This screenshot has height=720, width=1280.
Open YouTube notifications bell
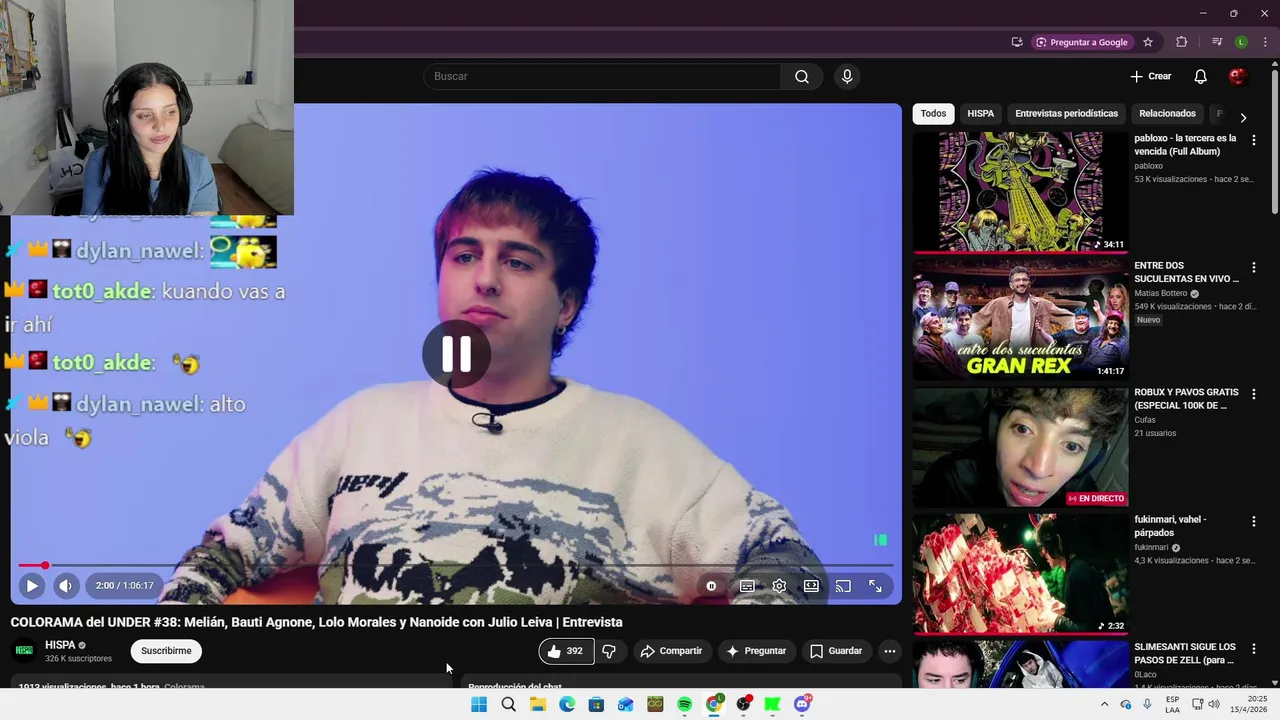point(1201,76)
